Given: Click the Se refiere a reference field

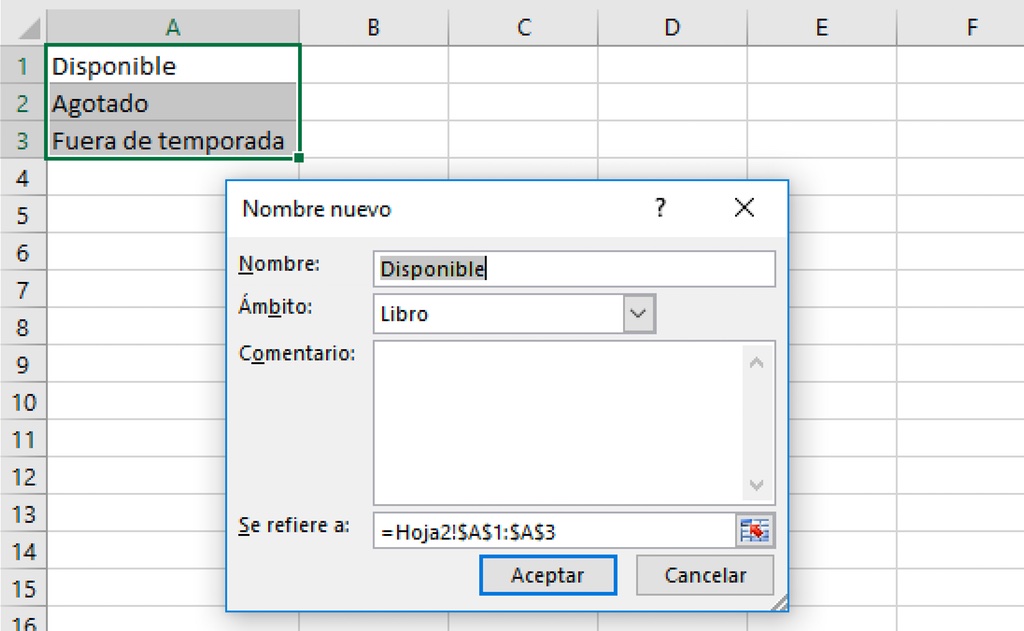Looking at the screenshot, I should coord(553,532).
